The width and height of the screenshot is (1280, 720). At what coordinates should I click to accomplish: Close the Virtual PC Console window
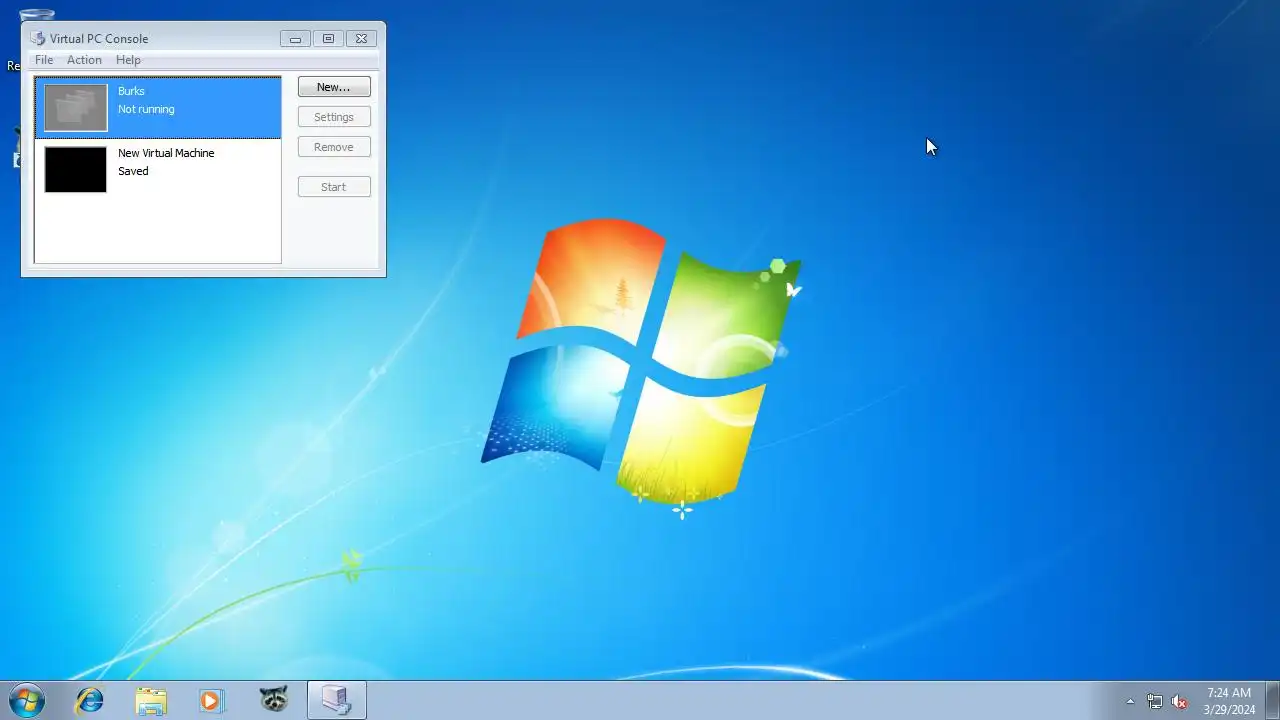(361, 39)
